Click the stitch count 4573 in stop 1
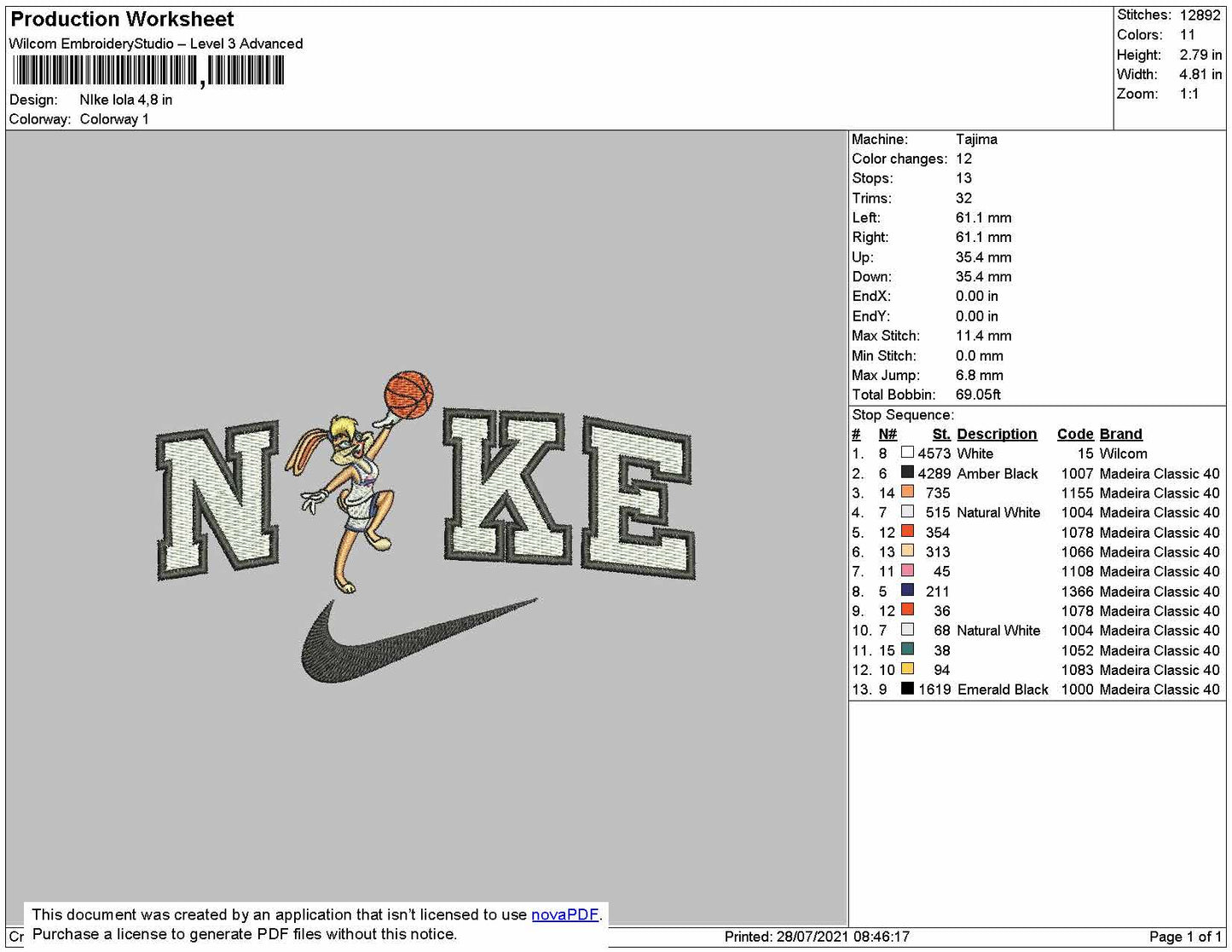Image resolution: width=1232 pixels, height=952 pixels. click(934, 453)
